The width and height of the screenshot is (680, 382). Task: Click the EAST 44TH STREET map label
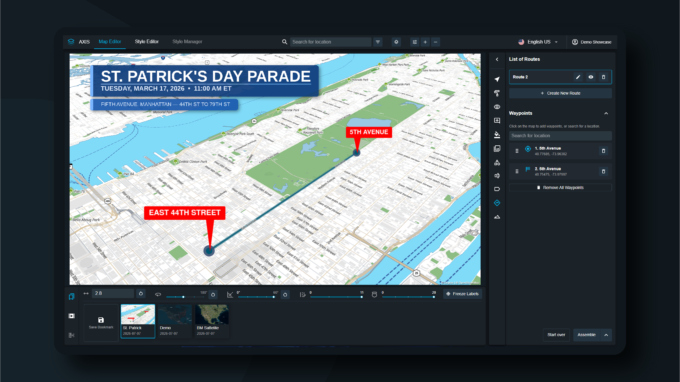pos(185,212)
